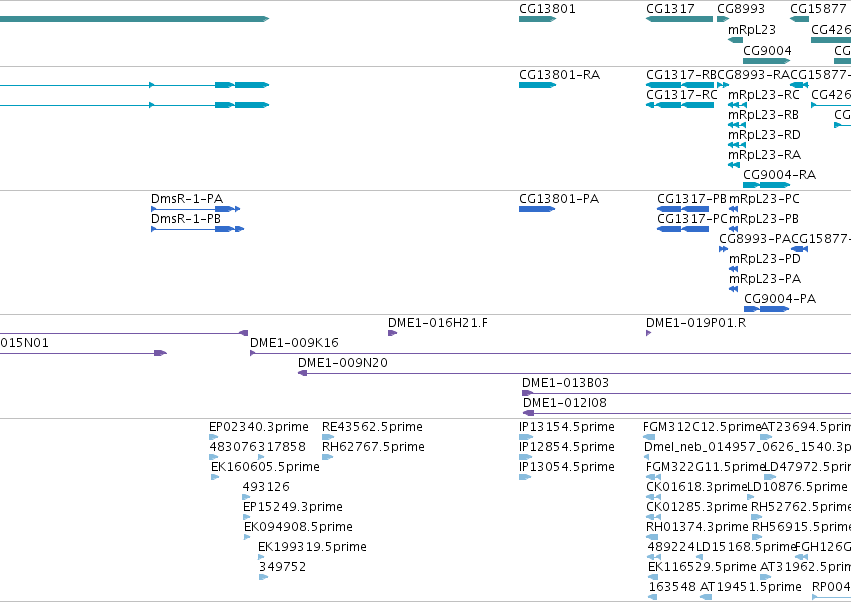Select the CG8993 gene label
Screen dimensions: 851x602
pyautogui.click(x=741, y=9)
